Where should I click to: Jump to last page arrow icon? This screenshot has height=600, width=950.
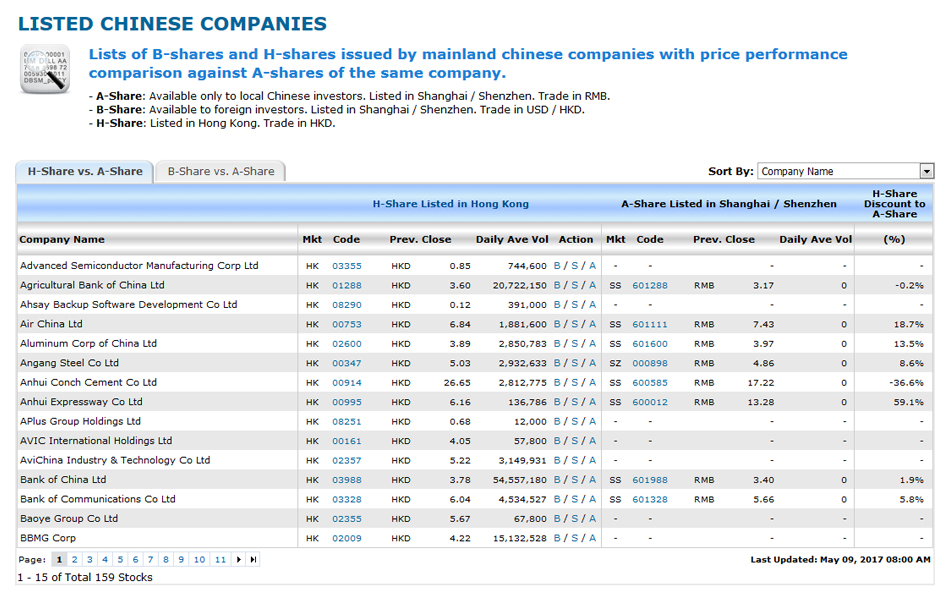pyautogui.click(x=253, y=559)
